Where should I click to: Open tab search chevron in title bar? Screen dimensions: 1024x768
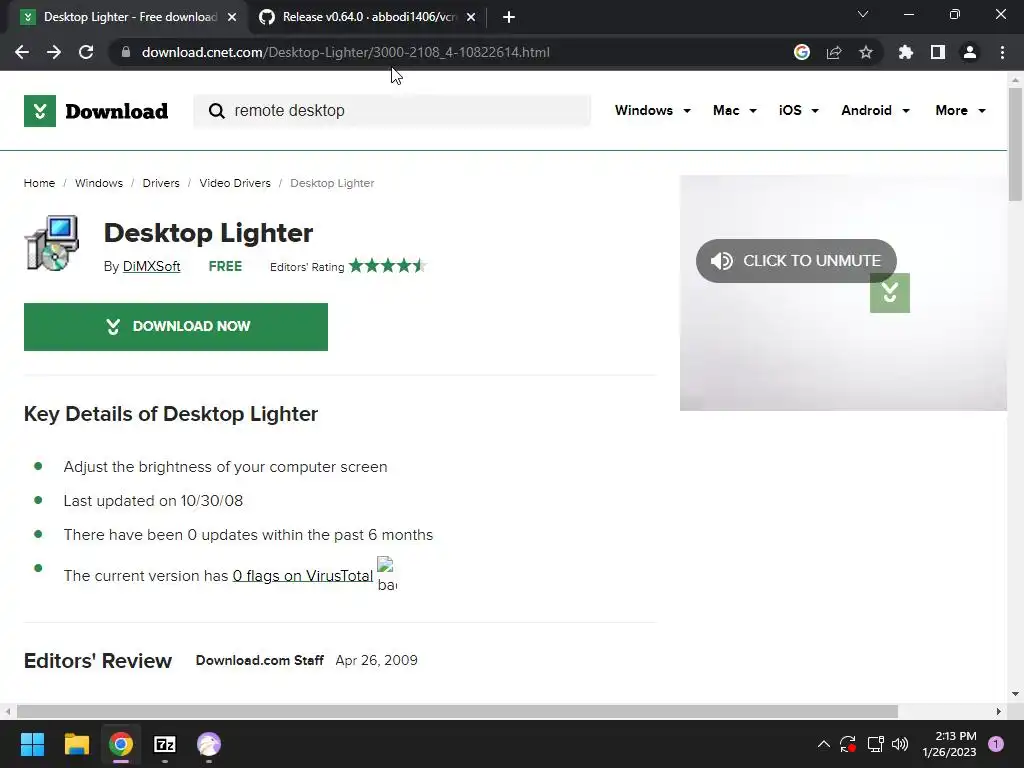click(x=863, y=14)
